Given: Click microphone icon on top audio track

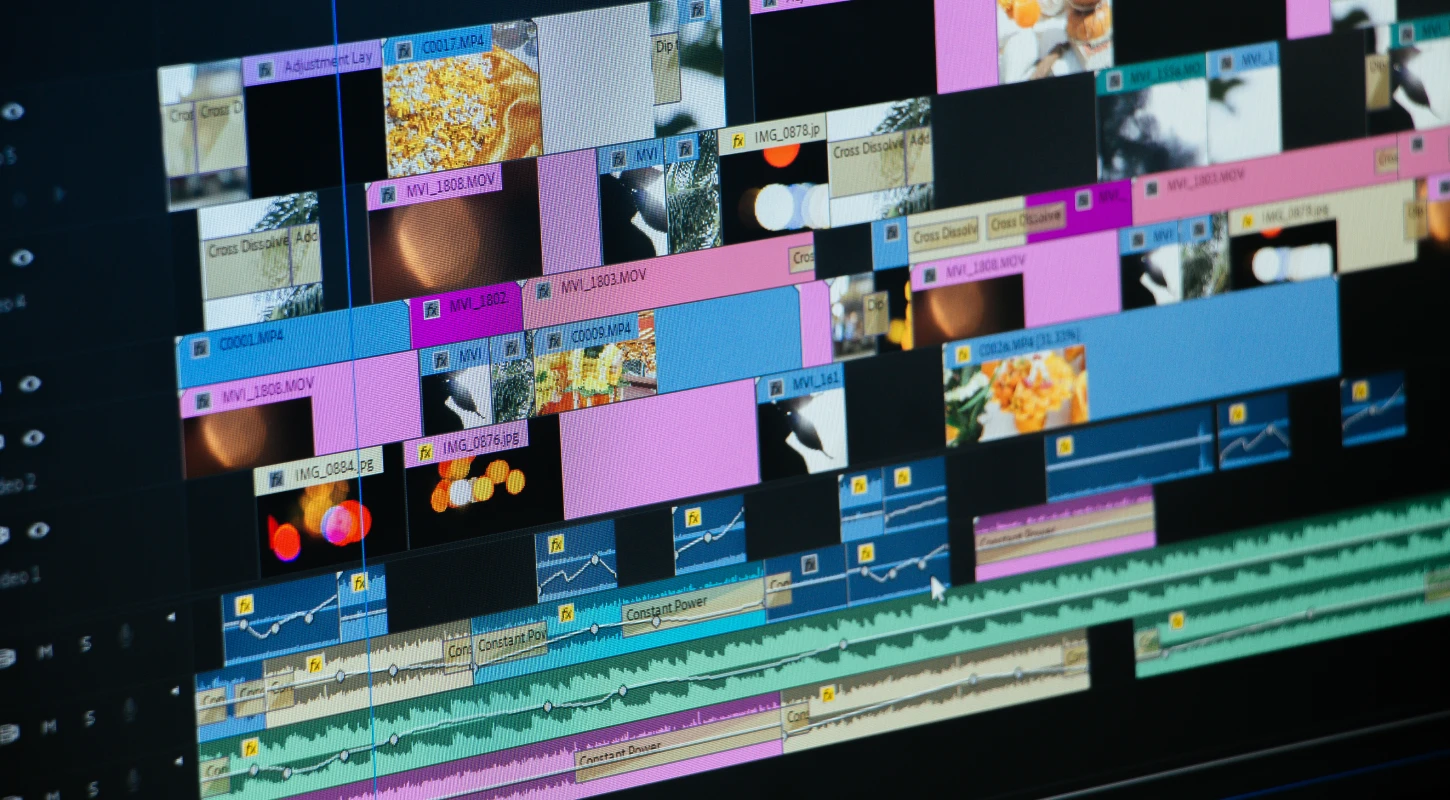Looking at the screenshot, I should pos(125,634).
